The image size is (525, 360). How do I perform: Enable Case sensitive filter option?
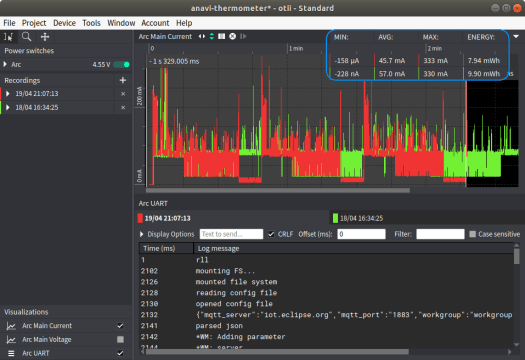(x=472, y=234)
